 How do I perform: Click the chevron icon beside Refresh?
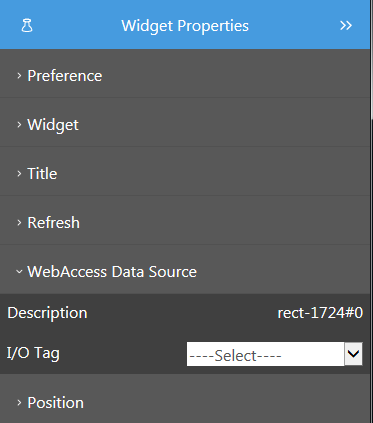pyautogui.click(x=19, y=223)
